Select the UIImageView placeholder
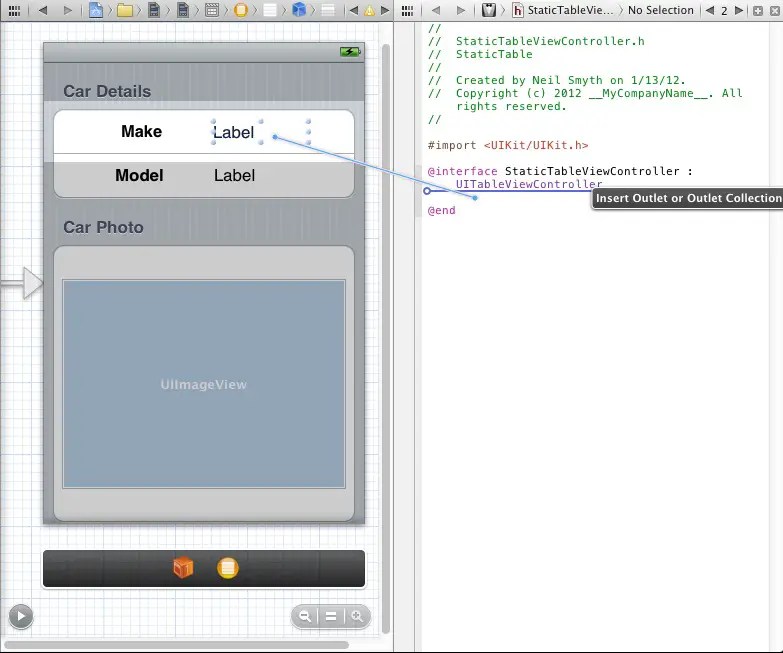The width and height of the screenshot is (783, 653). click(204, 384)
